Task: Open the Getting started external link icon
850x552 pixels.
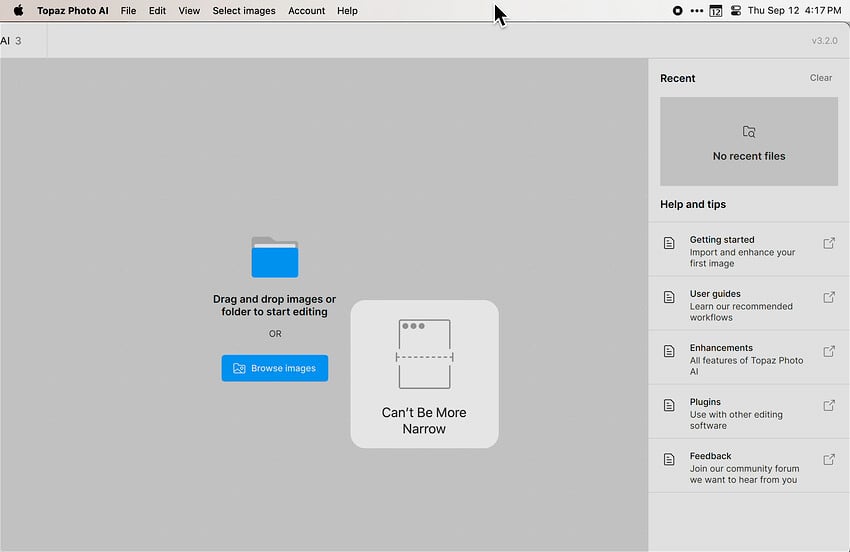Action: click(x=829, y=243)
